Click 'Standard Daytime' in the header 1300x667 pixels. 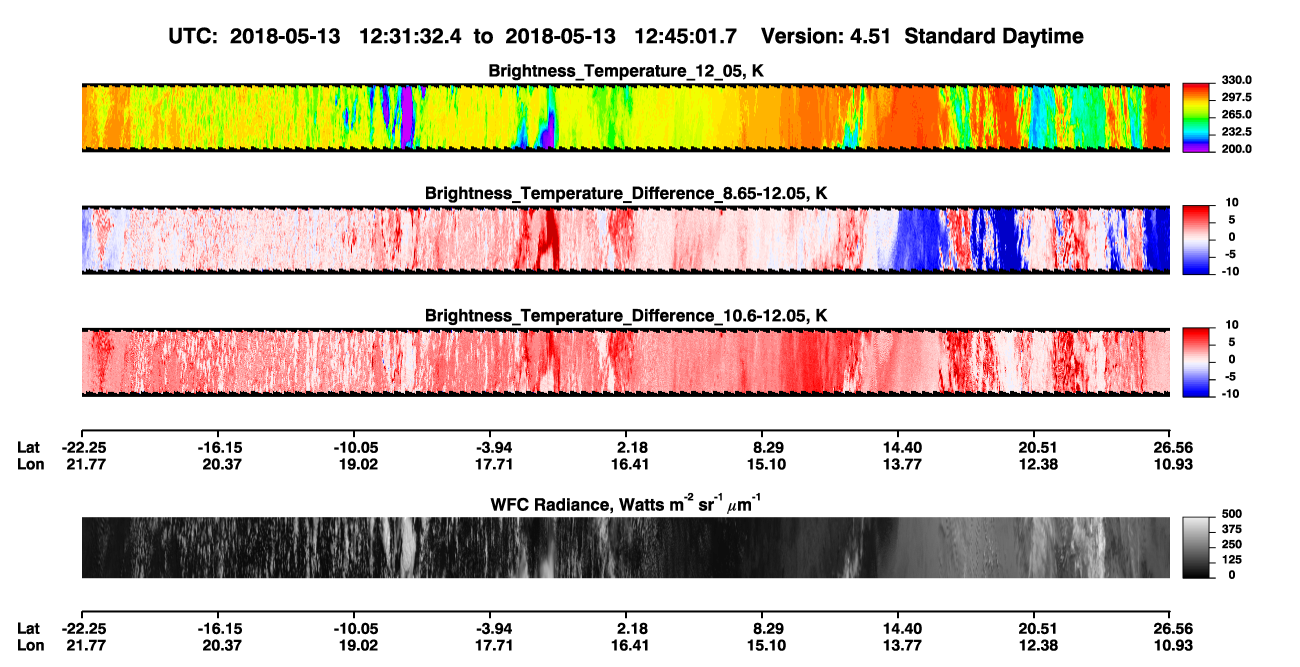pos(993,36)
